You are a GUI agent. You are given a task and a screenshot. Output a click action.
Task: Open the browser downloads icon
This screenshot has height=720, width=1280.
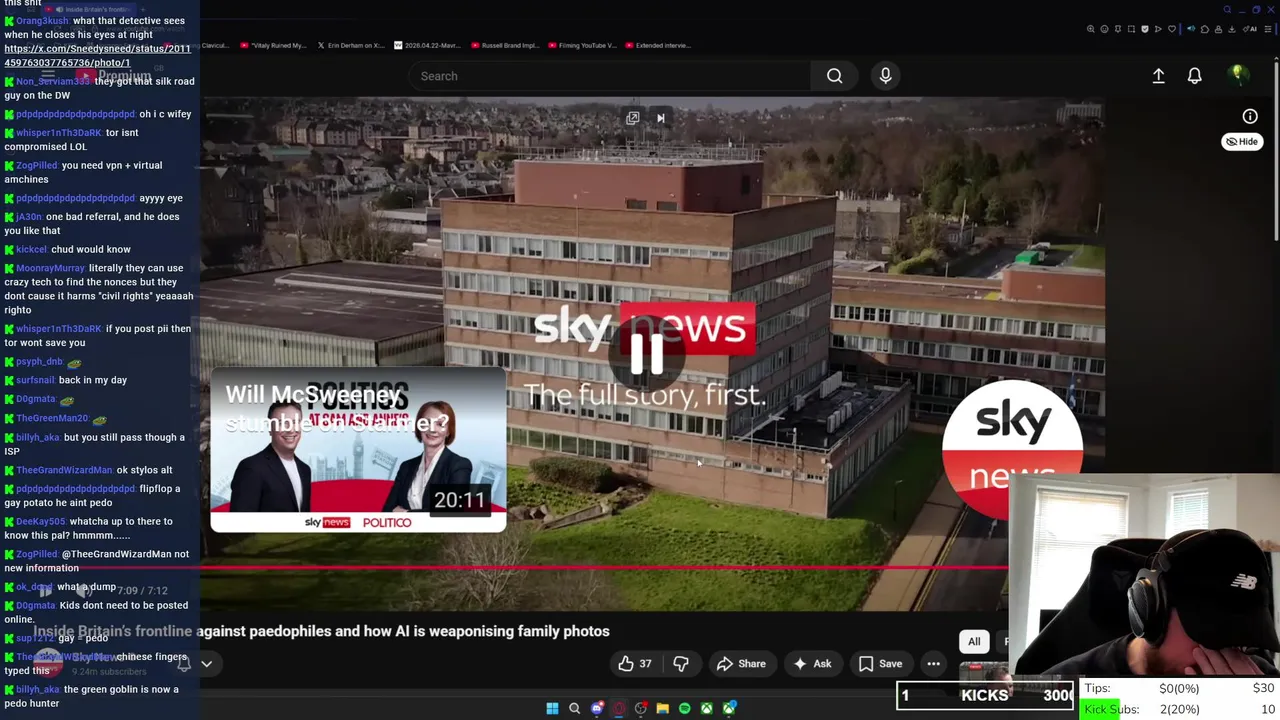tap(1231, 29)
